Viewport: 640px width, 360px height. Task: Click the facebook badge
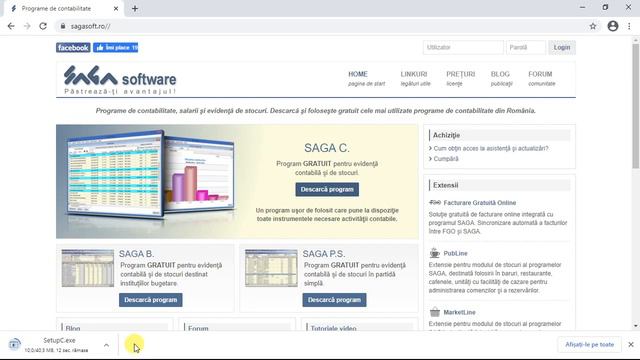73,48
